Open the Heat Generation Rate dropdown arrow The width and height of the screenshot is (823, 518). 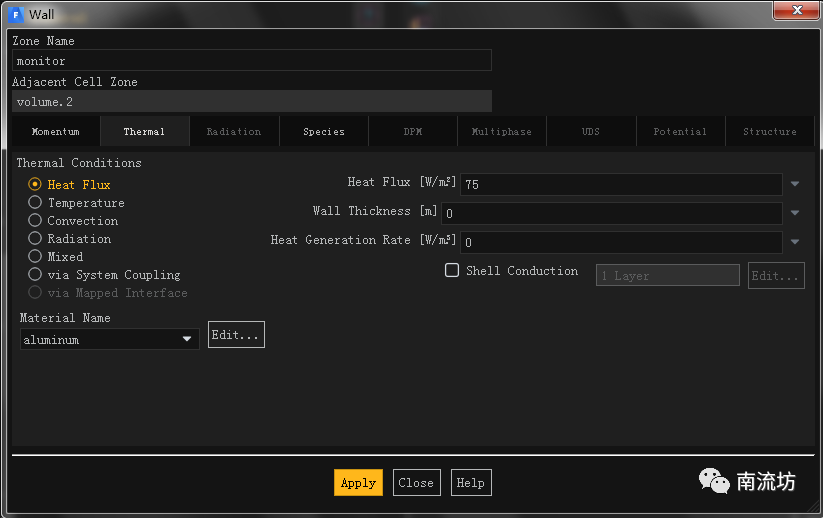[x=795, y=242]
